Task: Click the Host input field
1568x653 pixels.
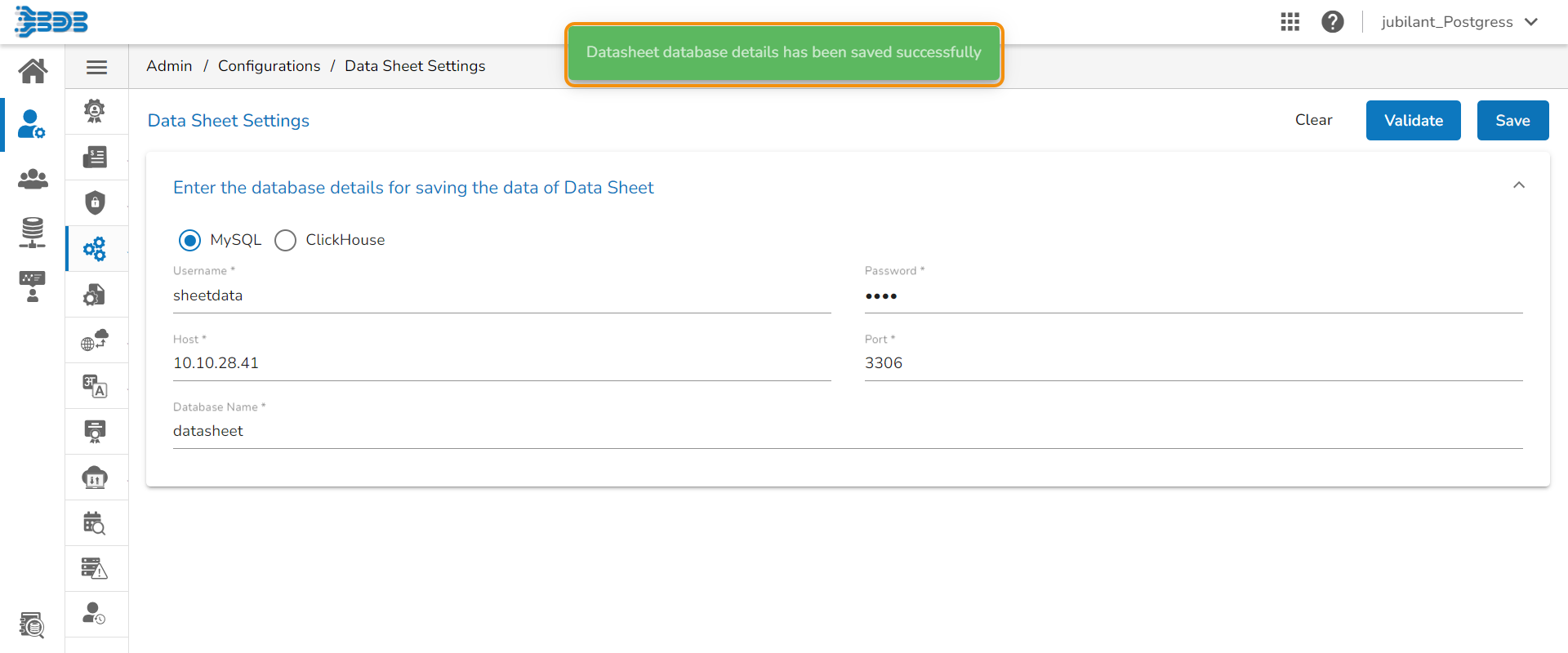Action: [501, 363]
